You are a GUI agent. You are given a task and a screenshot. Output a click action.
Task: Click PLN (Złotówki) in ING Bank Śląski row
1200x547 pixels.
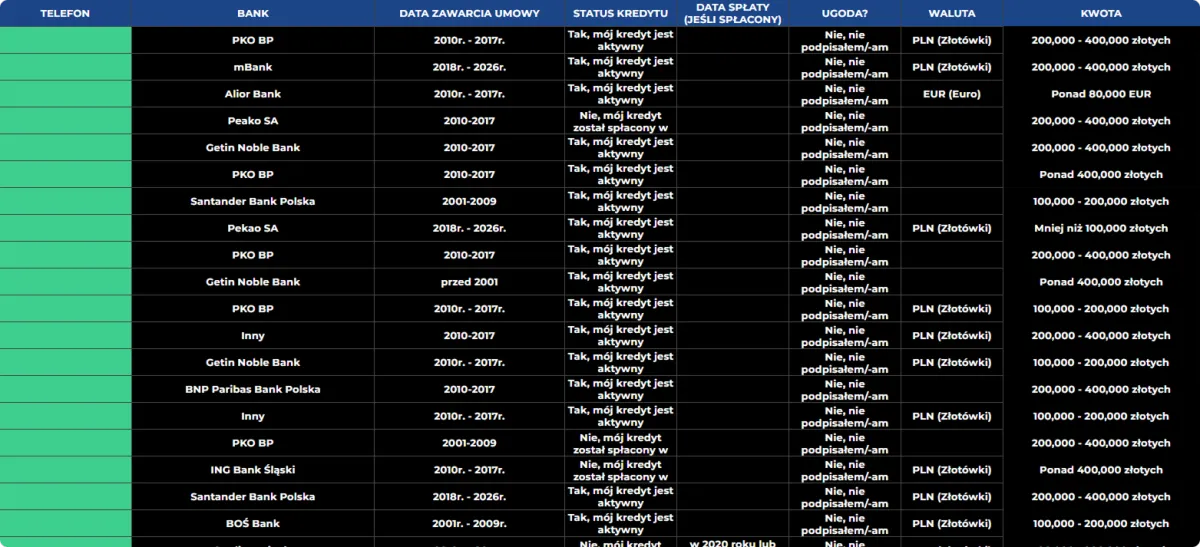[951, 470]
